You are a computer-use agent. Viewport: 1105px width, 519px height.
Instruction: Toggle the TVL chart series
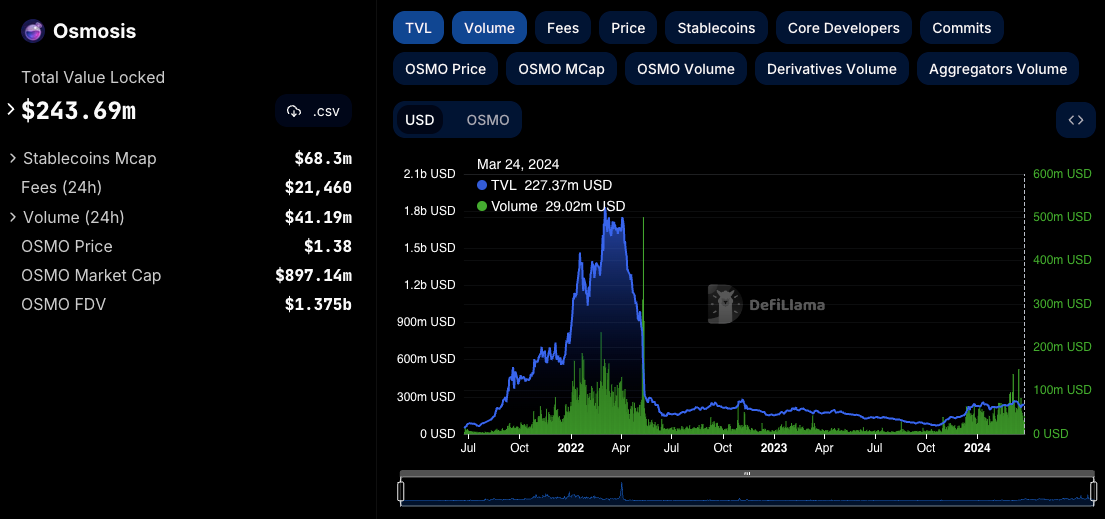tap(418, 28)
